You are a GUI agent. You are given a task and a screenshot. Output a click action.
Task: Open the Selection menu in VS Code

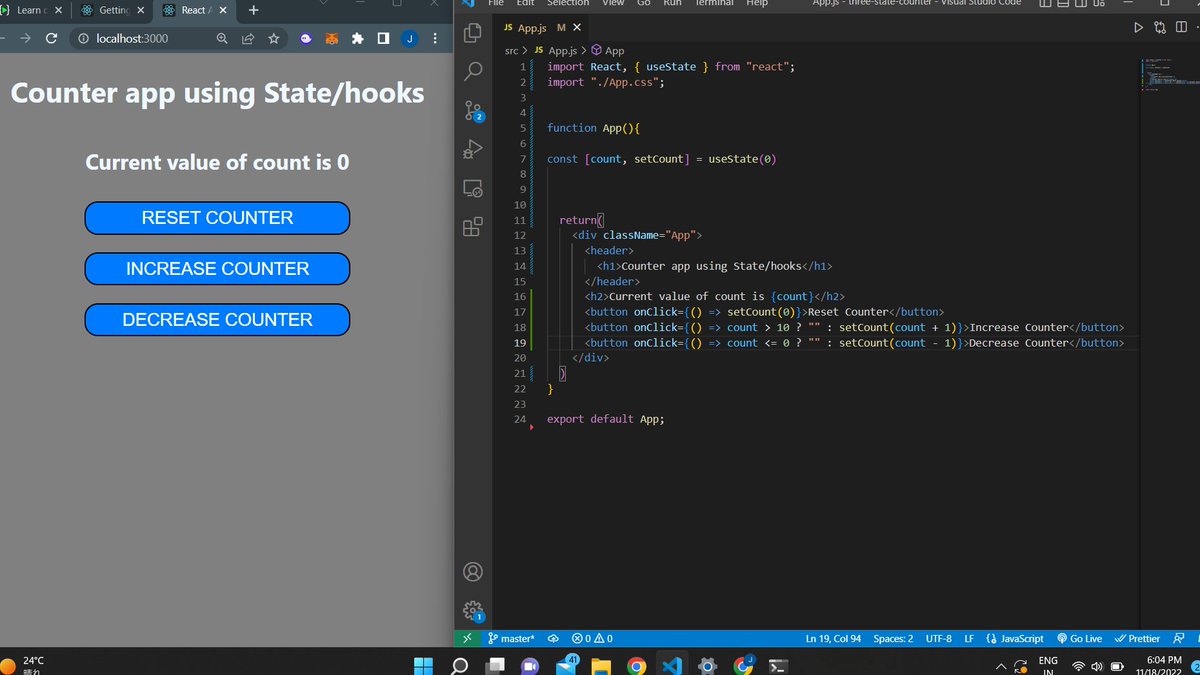(x=568, y=3)
